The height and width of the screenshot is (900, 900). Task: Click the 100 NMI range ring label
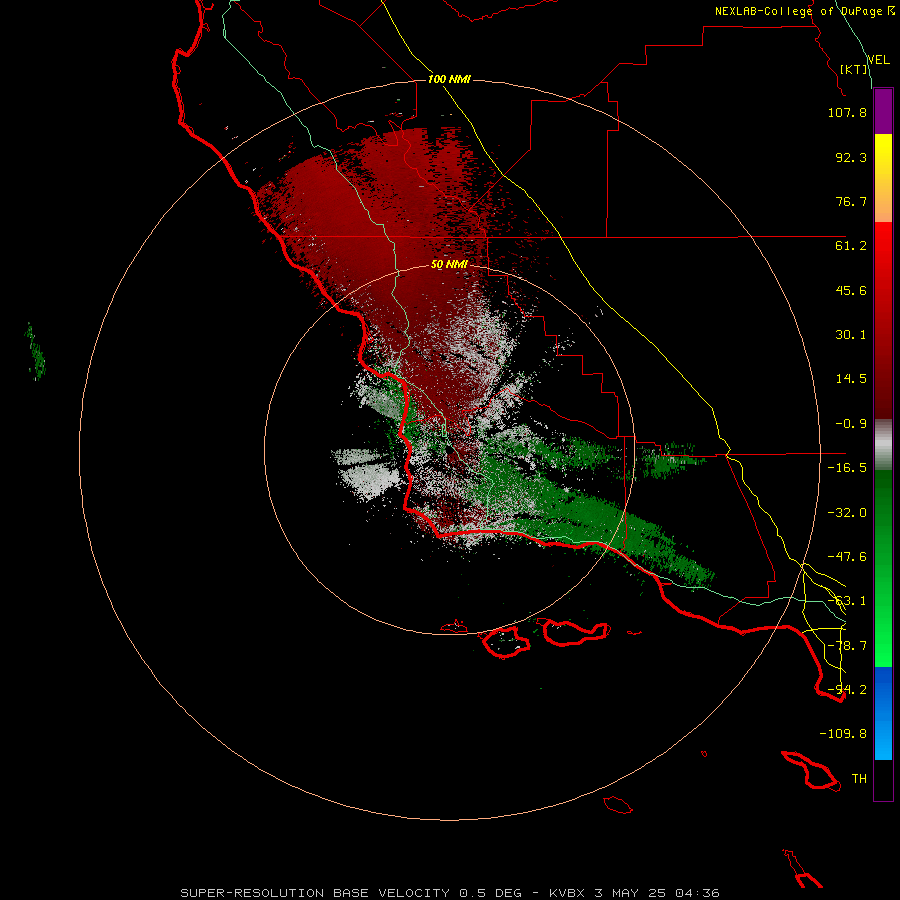coord(449,79)
